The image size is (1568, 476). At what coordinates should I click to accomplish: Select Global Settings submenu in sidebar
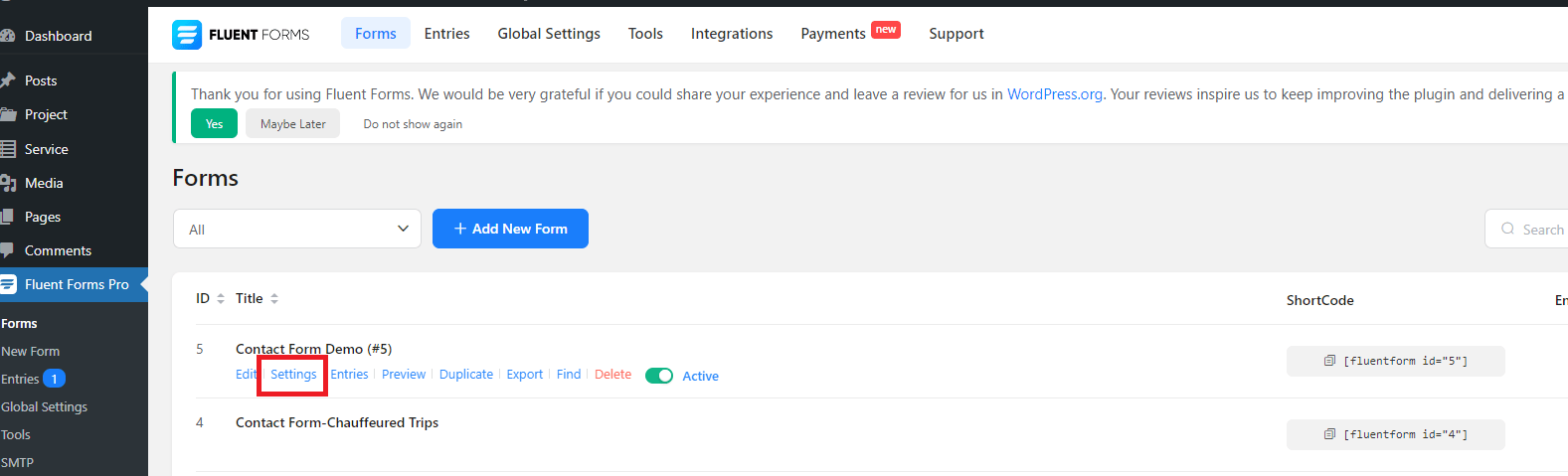44,407
